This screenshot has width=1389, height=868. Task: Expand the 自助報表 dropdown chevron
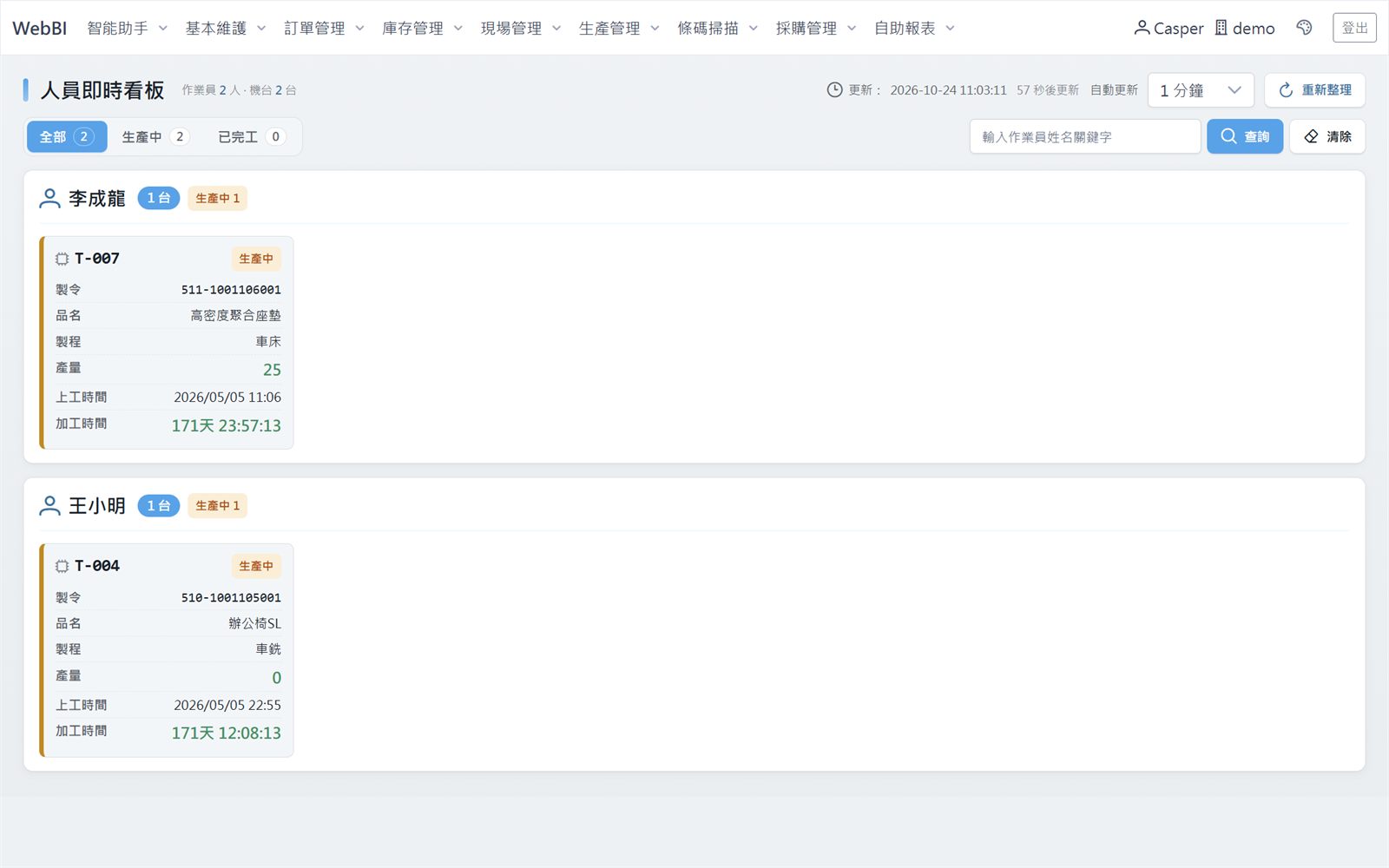950,28
